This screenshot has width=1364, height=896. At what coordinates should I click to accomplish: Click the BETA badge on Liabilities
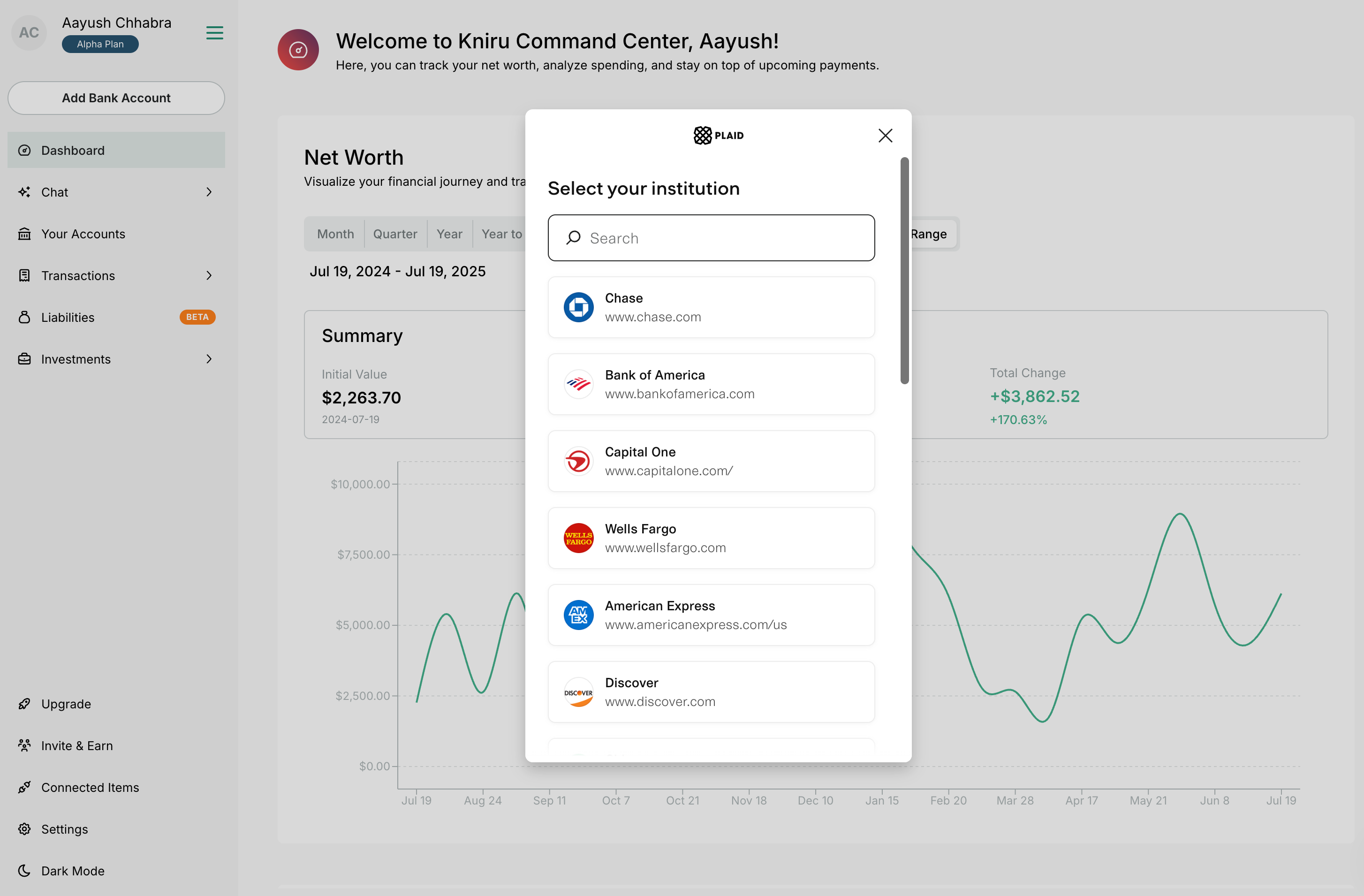197,317
